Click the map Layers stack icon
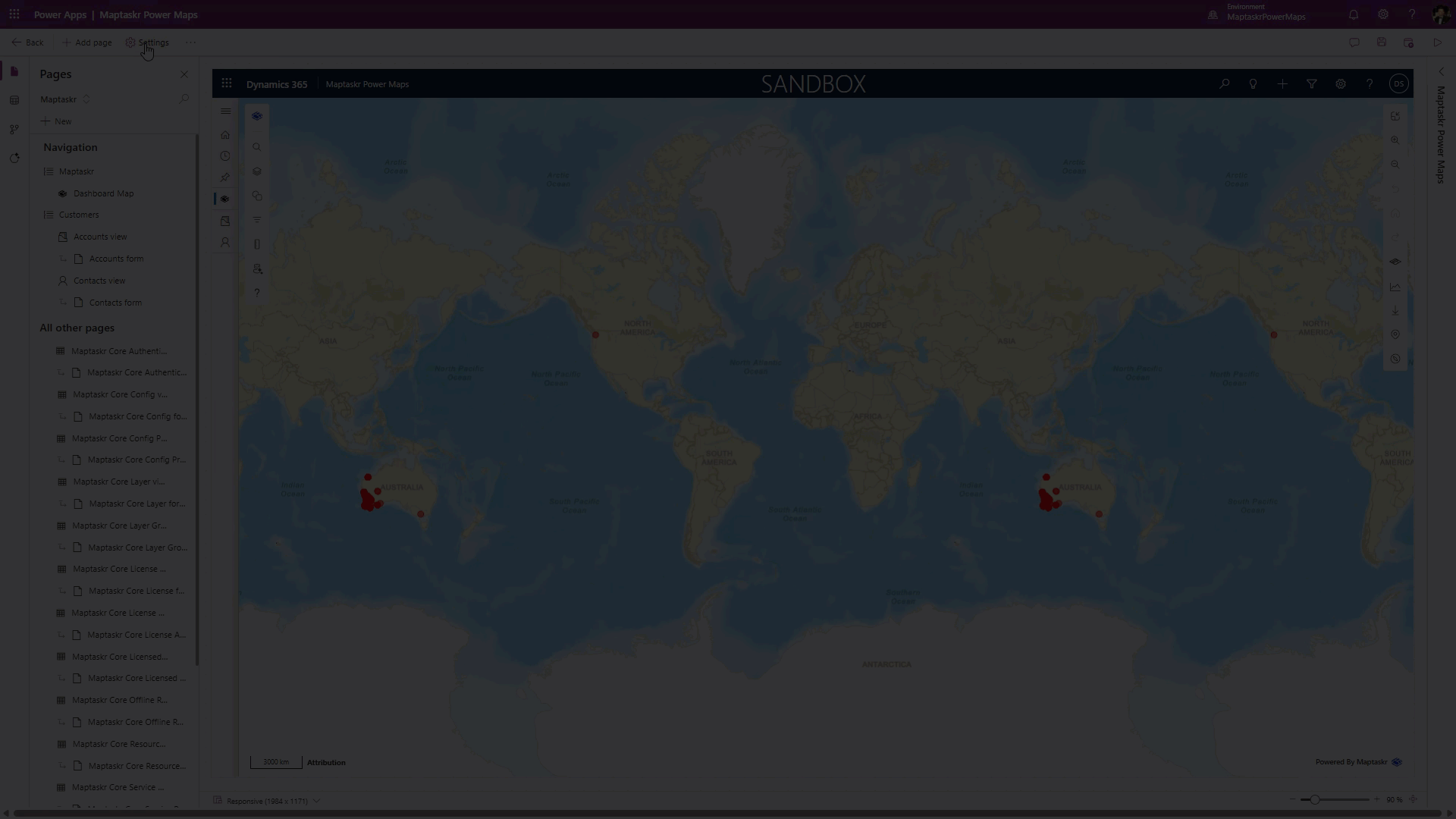The width and height of the screenshot is (1456, 819). (x=257, y=171)
